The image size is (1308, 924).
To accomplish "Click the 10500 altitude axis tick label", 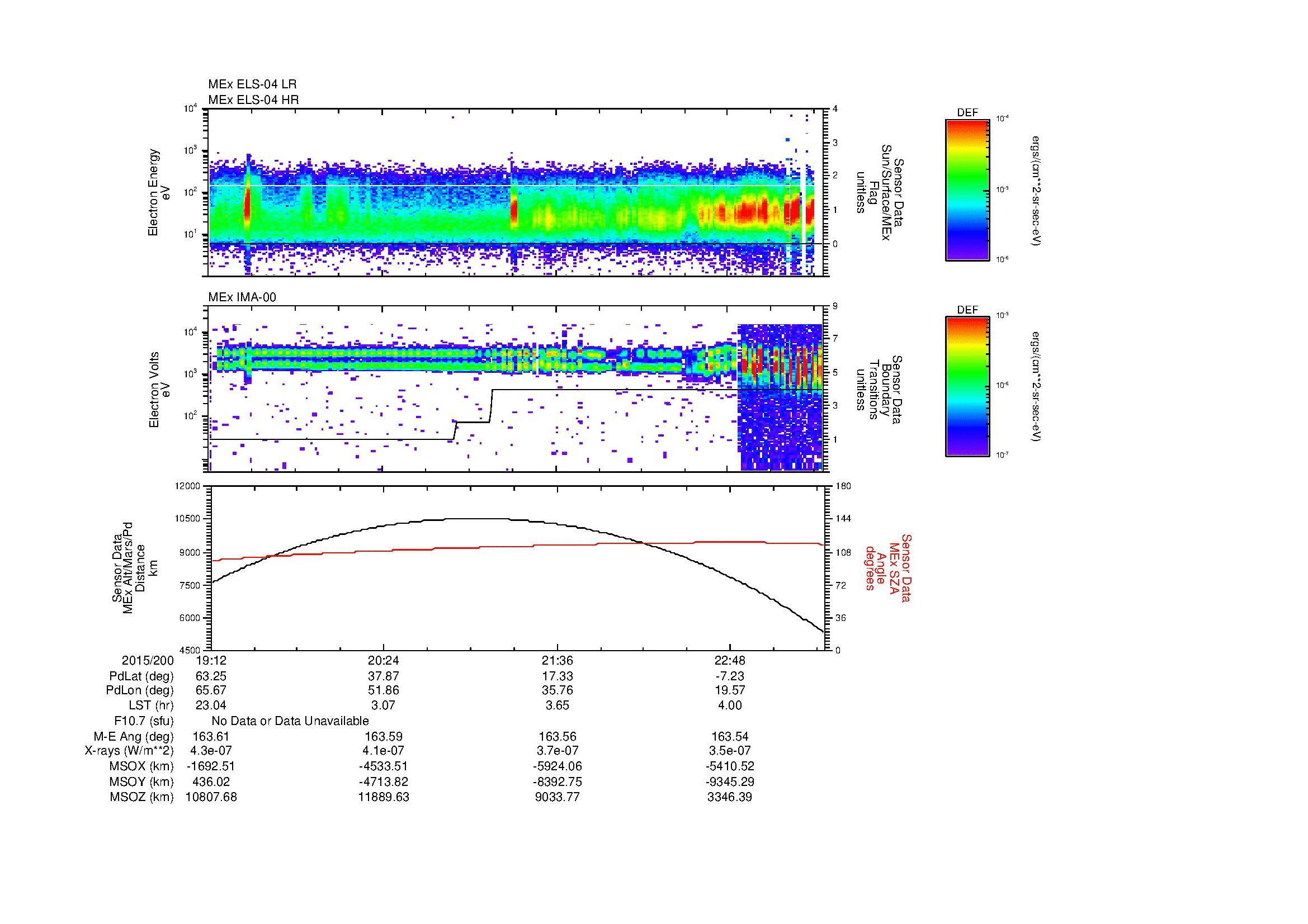I will tap(188, 519).
